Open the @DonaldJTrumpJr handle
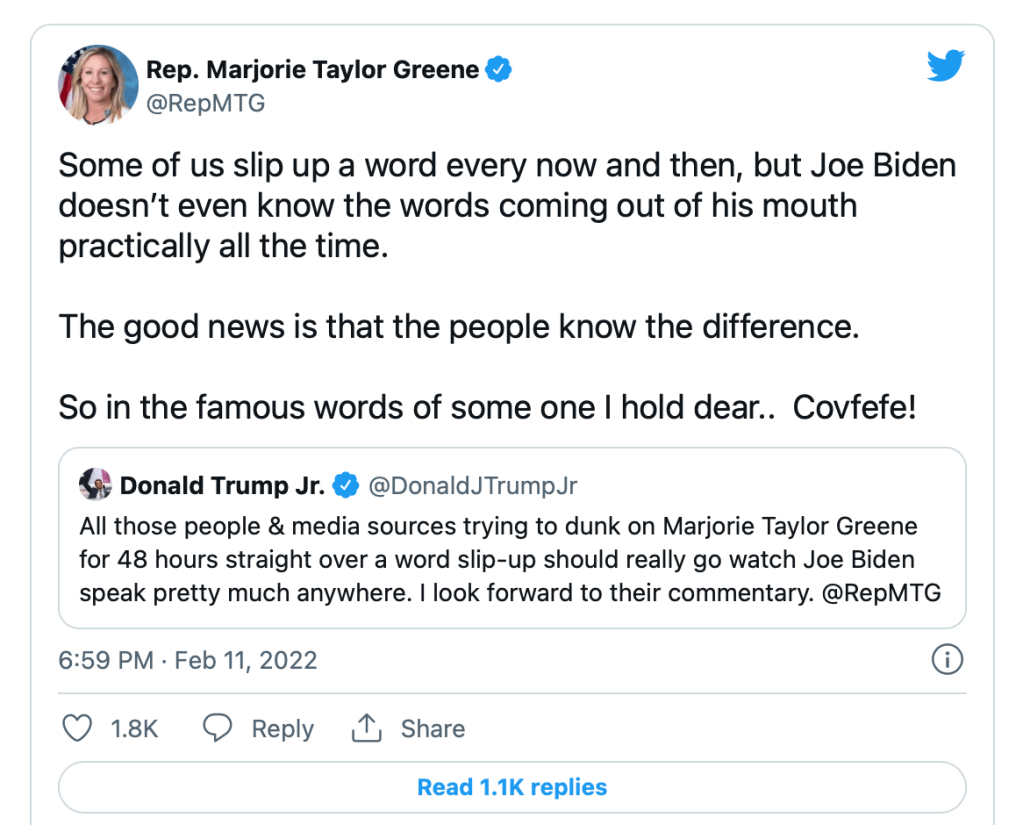Screen dimensions: 1023x825 pos(473,487)
